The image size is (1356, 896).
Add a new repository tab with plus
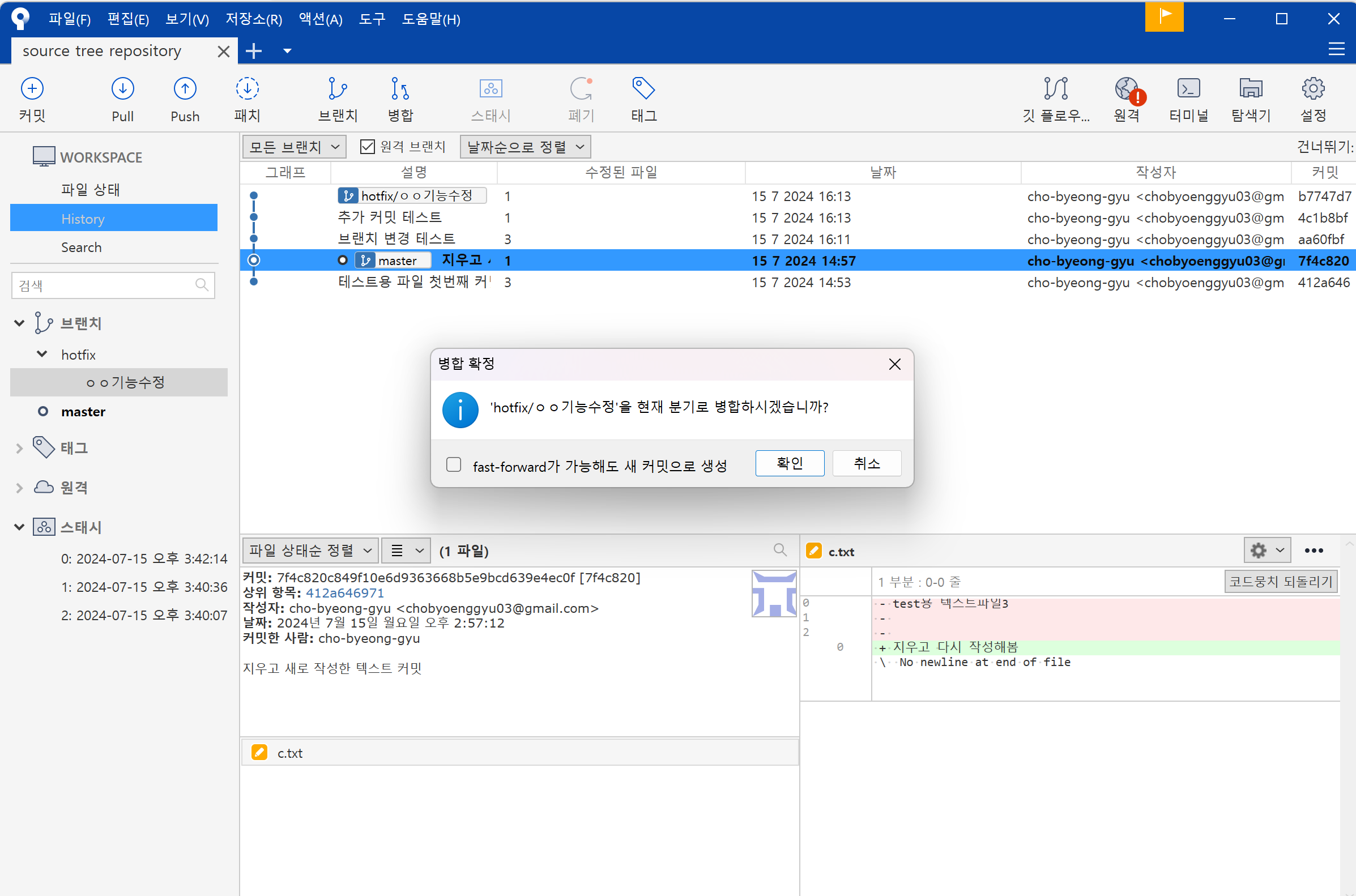tap(253, 51)
